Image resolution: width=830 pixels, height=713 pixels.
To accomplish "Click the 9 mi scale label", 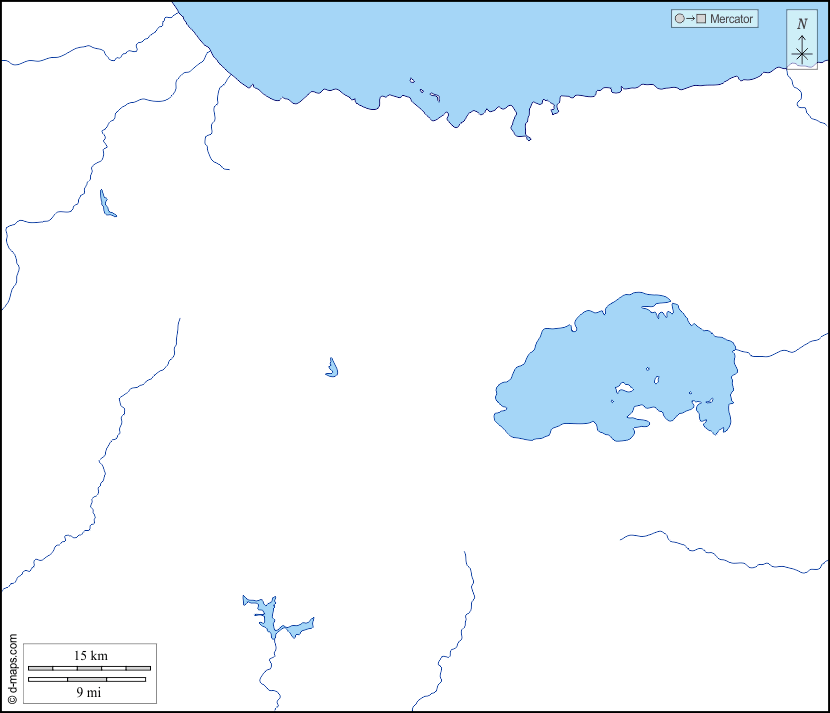I will tap(87, 691).
